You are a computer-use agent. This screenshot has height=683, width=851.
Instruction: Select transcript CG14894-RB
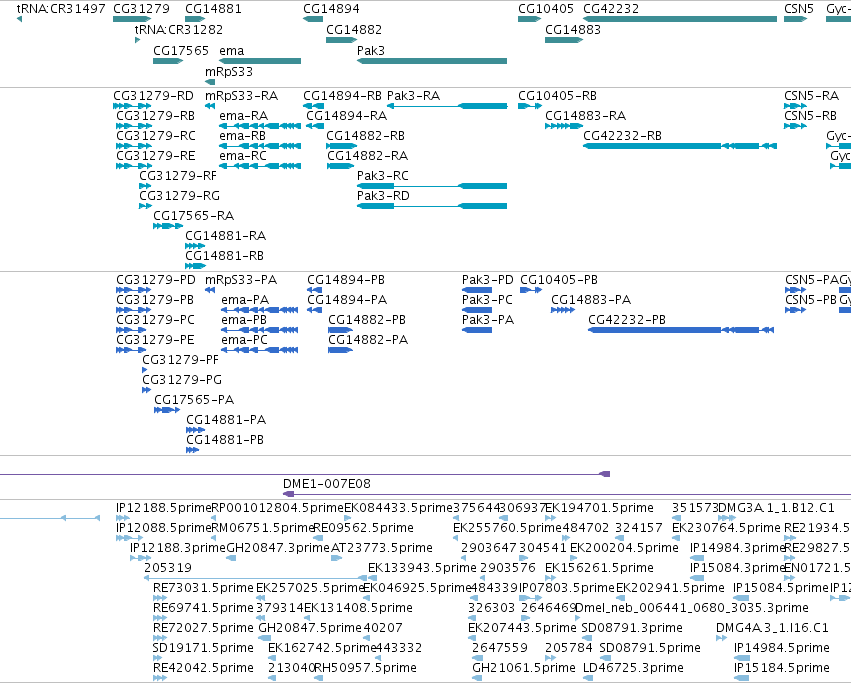tap(342, 96)
